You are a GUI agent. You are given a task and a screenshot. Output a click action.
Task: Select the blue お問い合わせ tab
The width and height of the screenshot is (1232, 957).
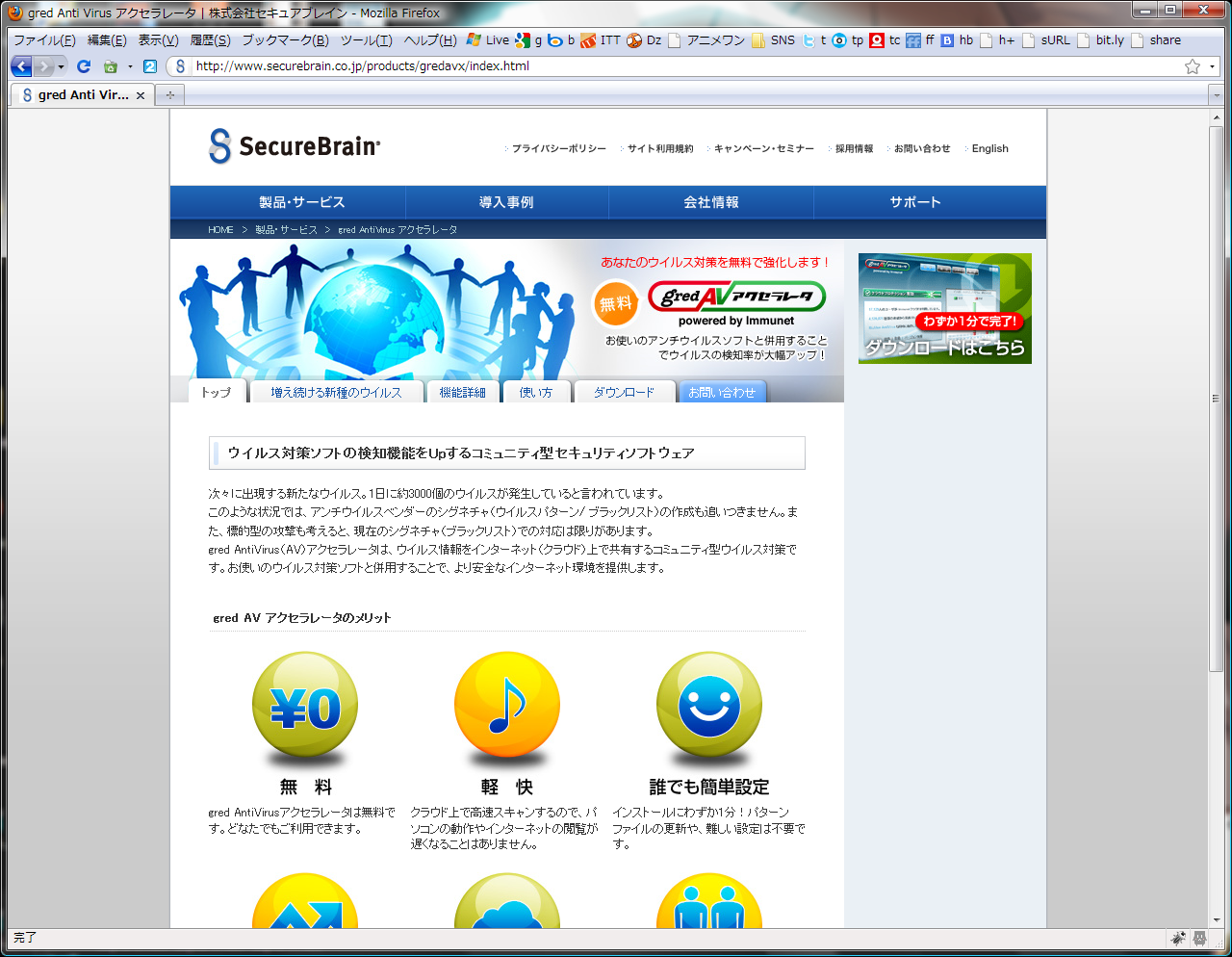pos(722,393)
